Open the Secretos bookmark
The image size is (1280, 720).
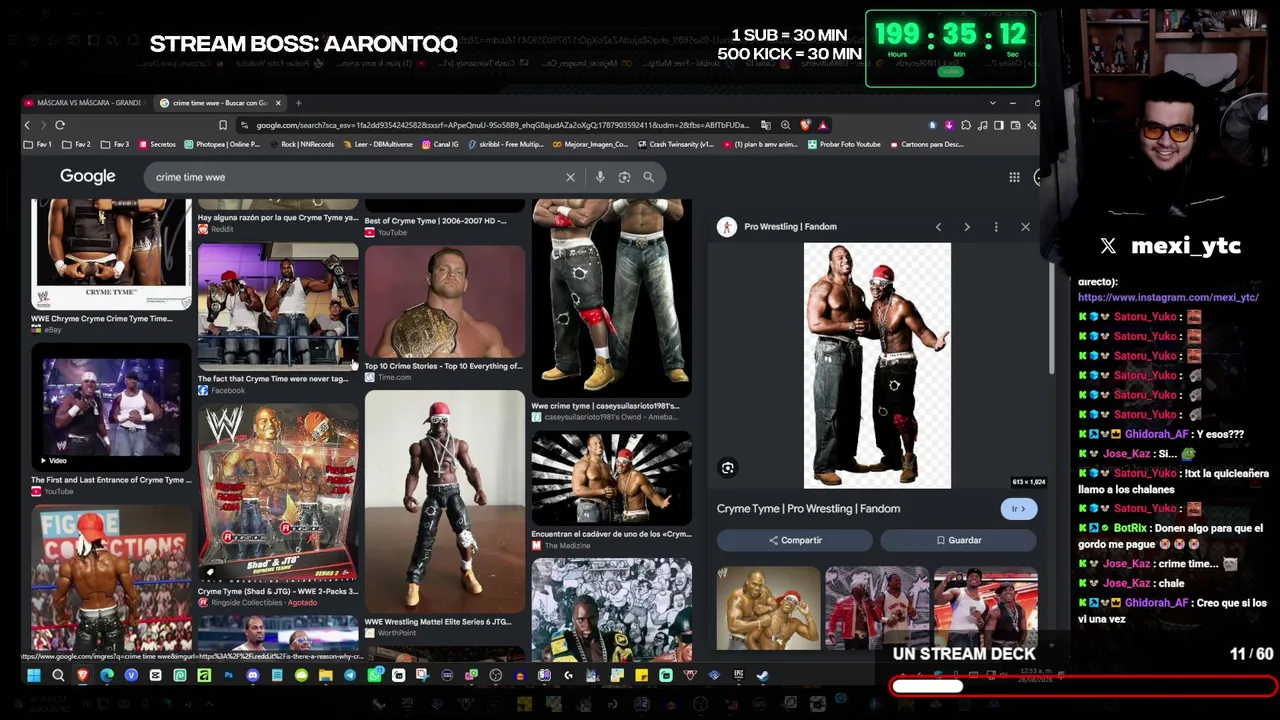point(157,144)
